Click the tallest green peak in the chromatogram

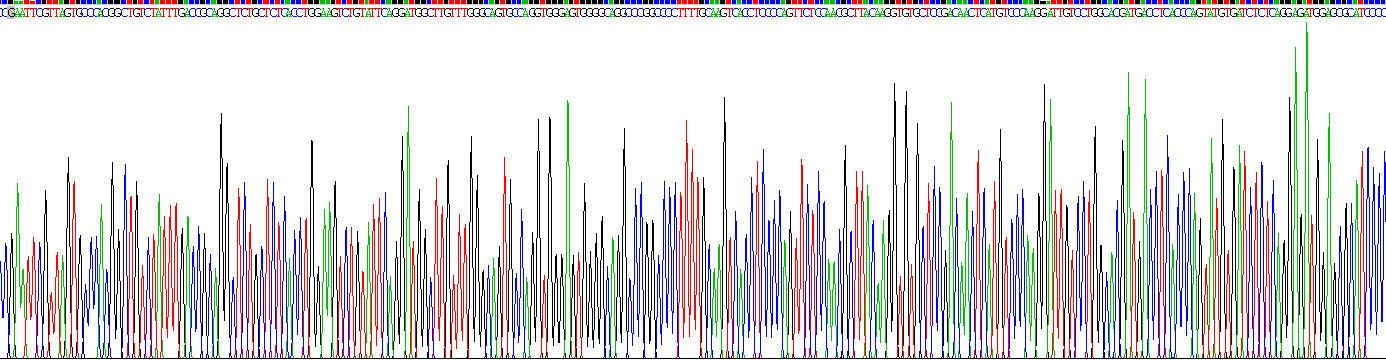click(x=1306, y=190)
